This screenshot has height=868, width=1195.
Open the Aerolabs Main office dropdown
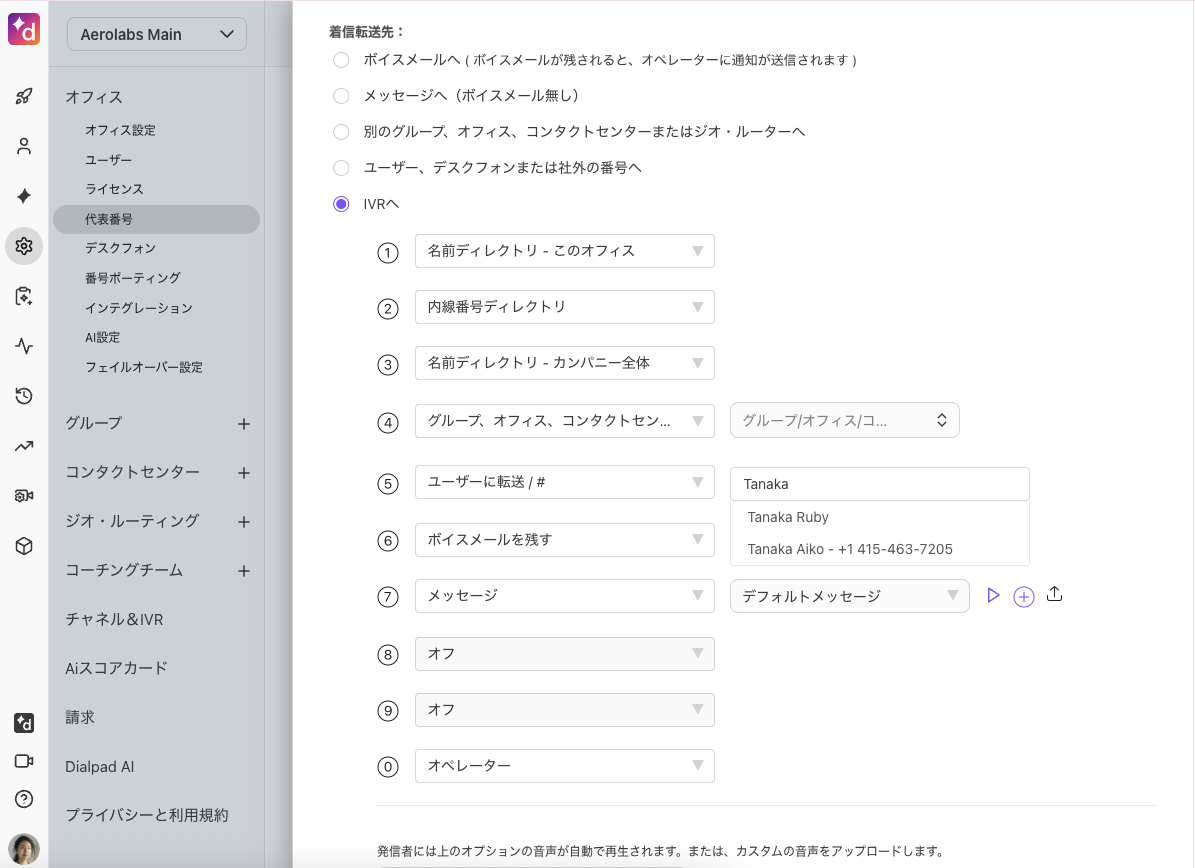tap(156, 34)
